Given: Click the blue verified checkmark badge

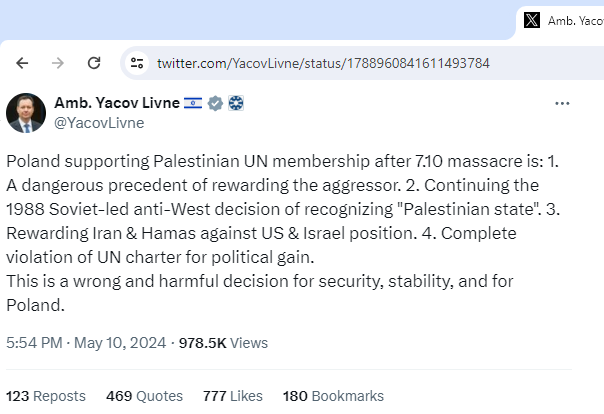Looking at the screenshot, I should click(x=215, y=104).
